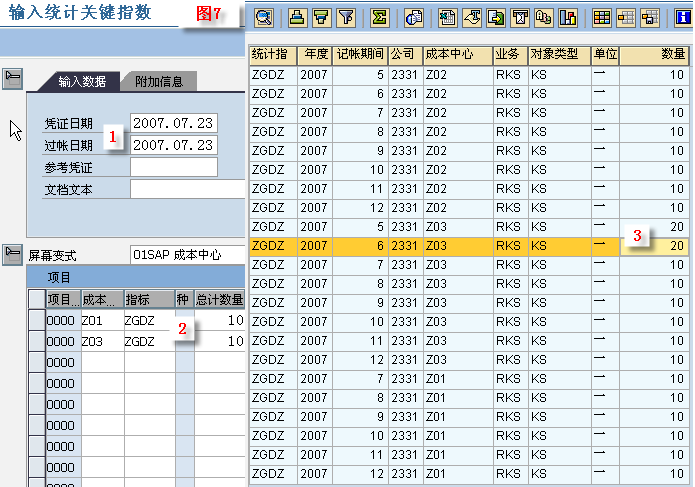Image resolution: width=695 pixels, height=487 pixels.
Task: Click the 成本 column header in items table
Action: coord(102,300)
